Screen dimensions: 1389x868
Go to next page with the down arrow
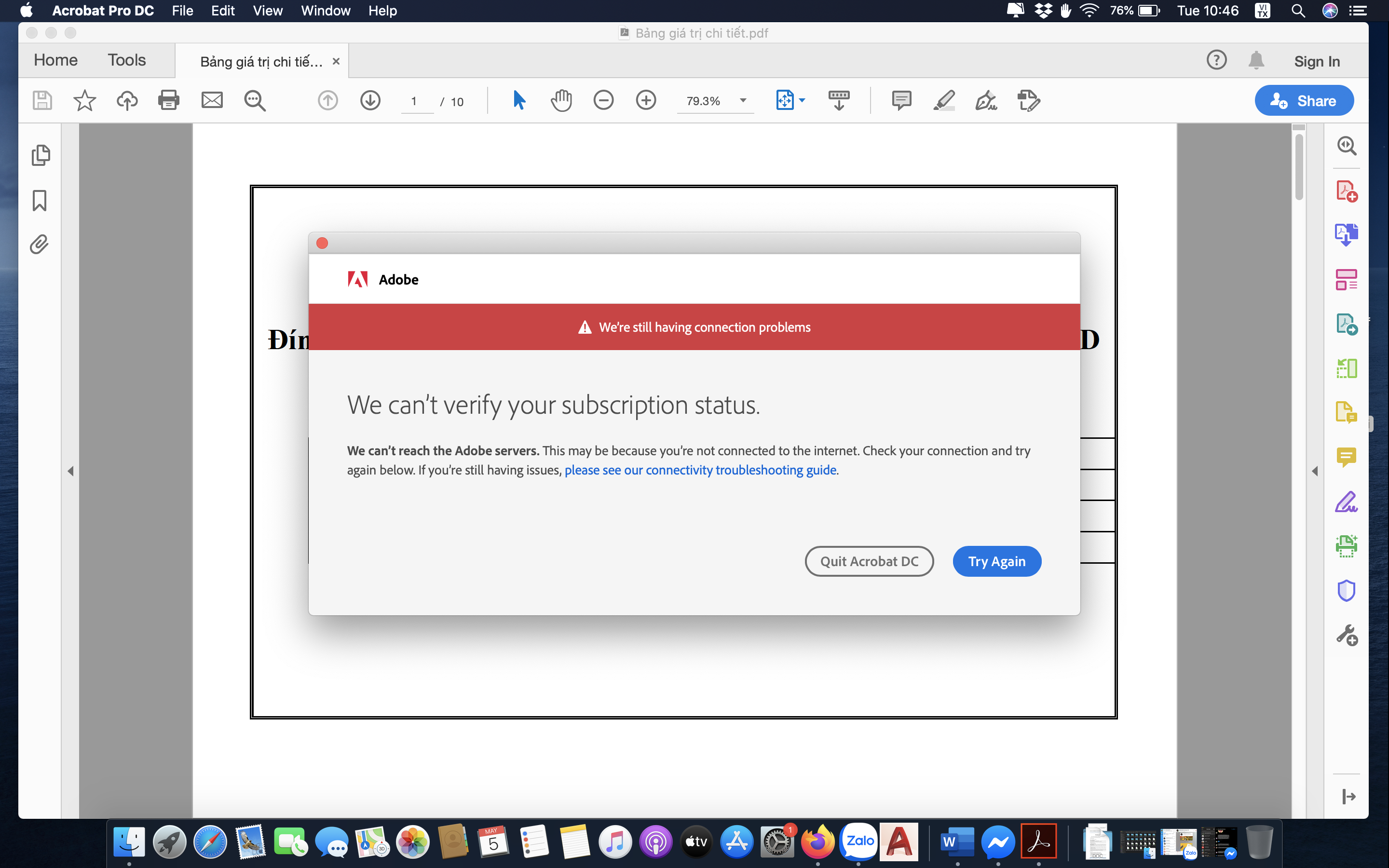(370, 100)
